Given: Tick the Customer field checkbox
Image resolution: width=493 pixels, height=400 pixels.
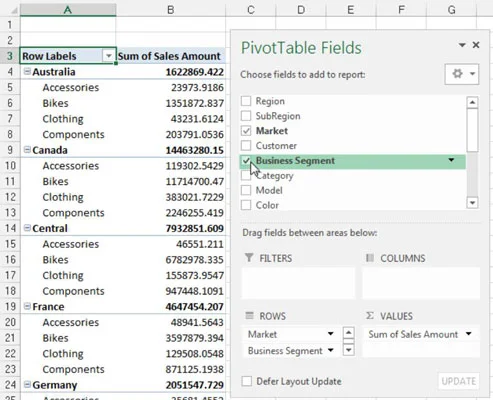Looking at the screenshot, I should [x=246, y=145].
